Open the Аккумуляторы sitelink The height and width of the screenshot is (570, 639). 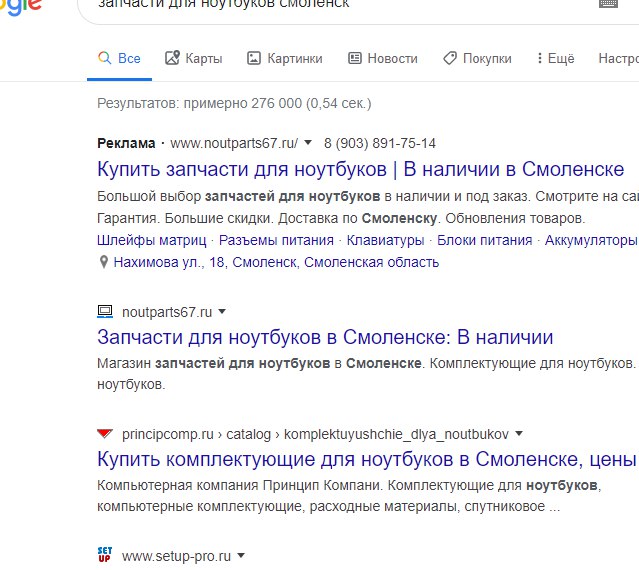592,240
